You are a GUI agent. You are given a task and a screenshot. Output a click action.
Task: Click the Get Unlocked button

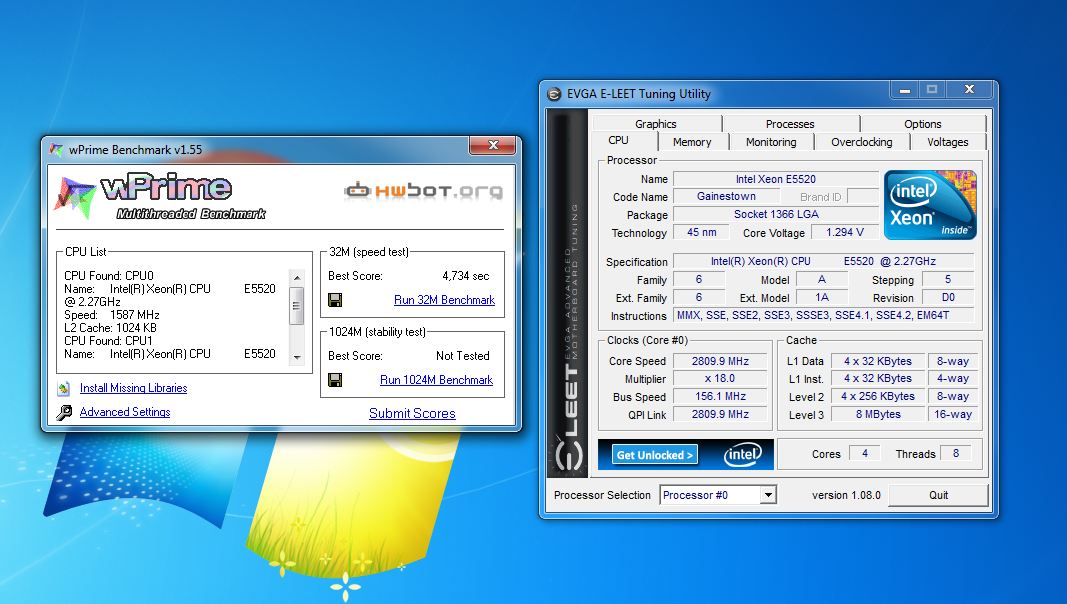(x=655, y=455)
